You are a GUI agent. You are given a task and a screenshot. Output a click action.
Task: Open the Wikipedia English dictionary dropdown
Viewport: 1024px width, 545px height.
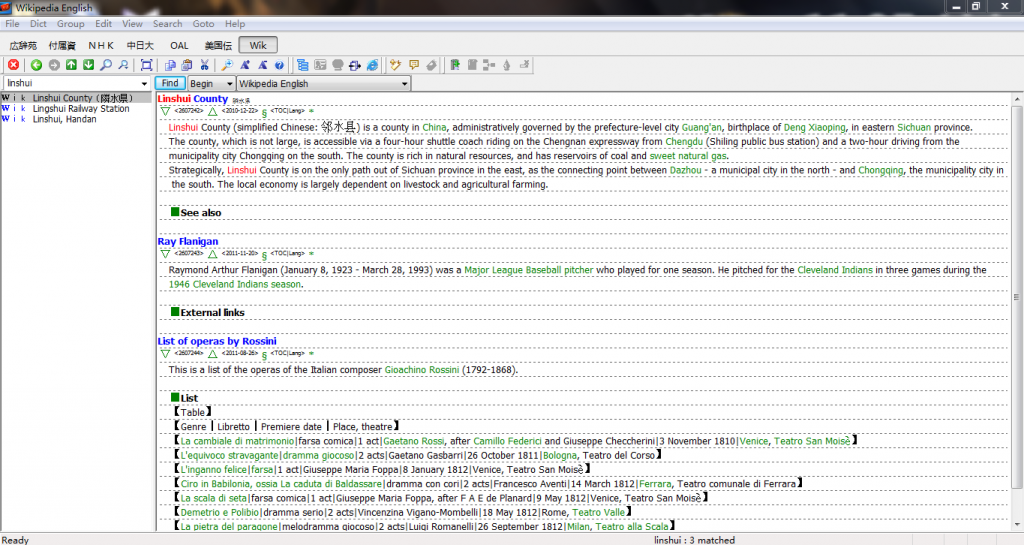323,84
